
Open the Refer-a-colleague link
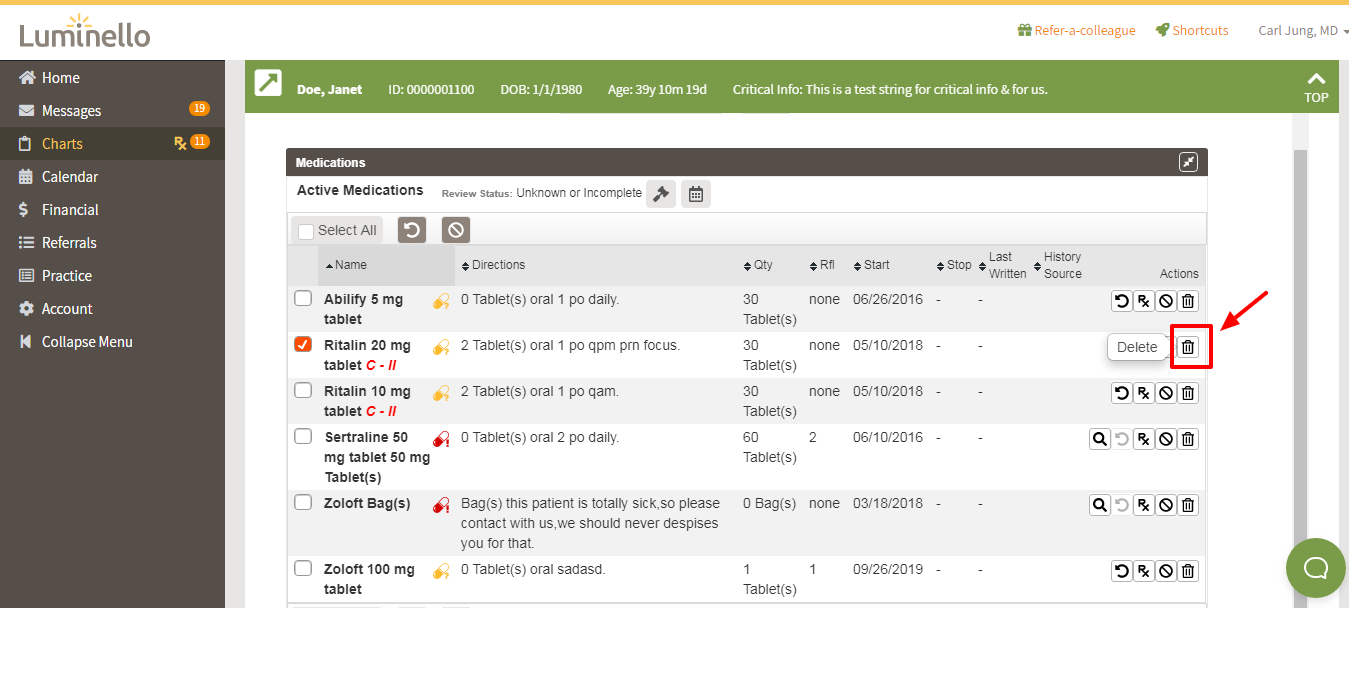[1077, 31]
